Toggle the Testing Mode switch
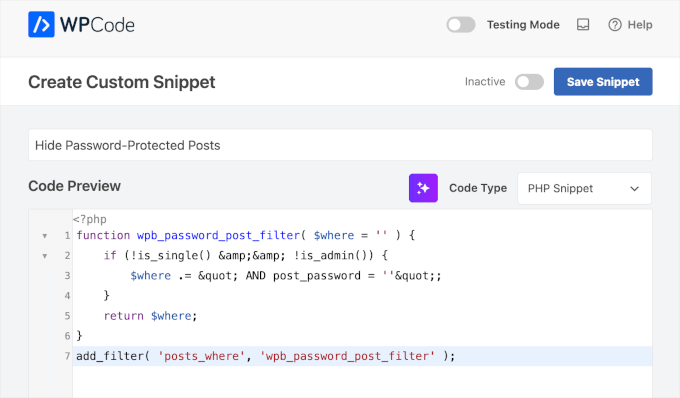The width and height of the screenshot is (680, 398). (461, 25)
